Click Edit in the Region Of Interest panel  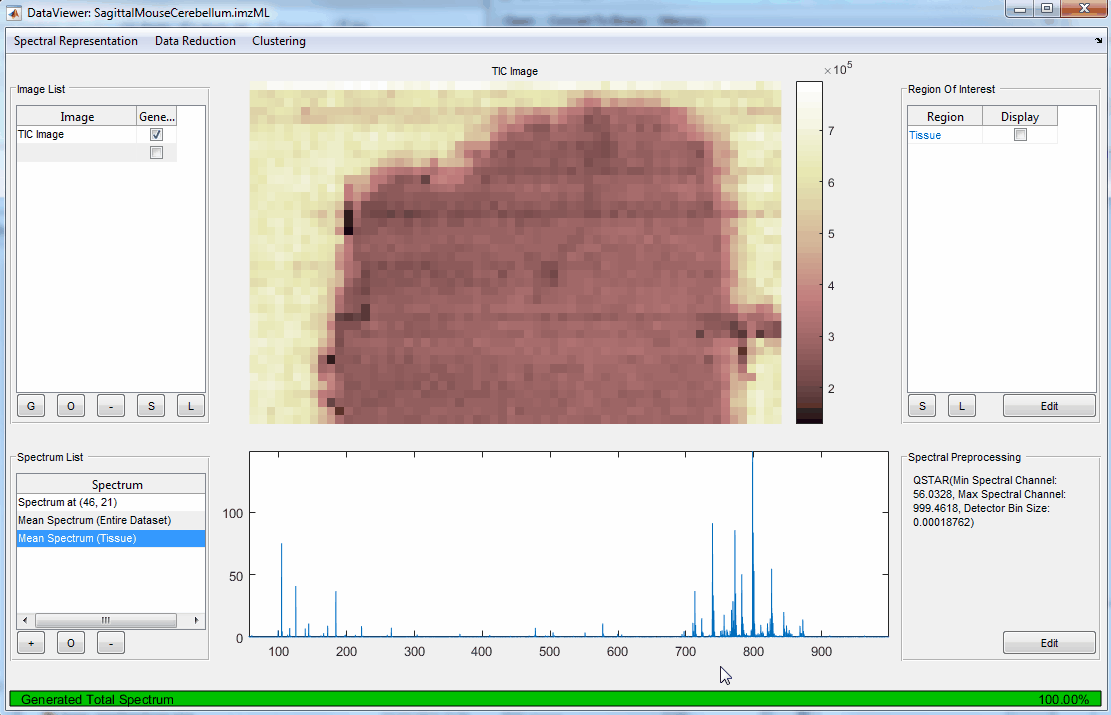click(x=1048, y=405)
